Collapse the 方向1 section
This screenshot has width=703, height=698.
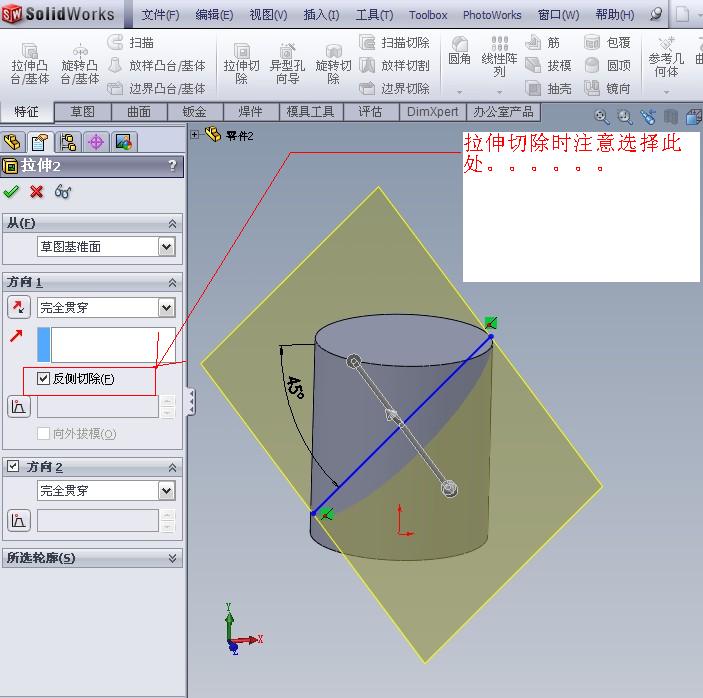point(172,282)
